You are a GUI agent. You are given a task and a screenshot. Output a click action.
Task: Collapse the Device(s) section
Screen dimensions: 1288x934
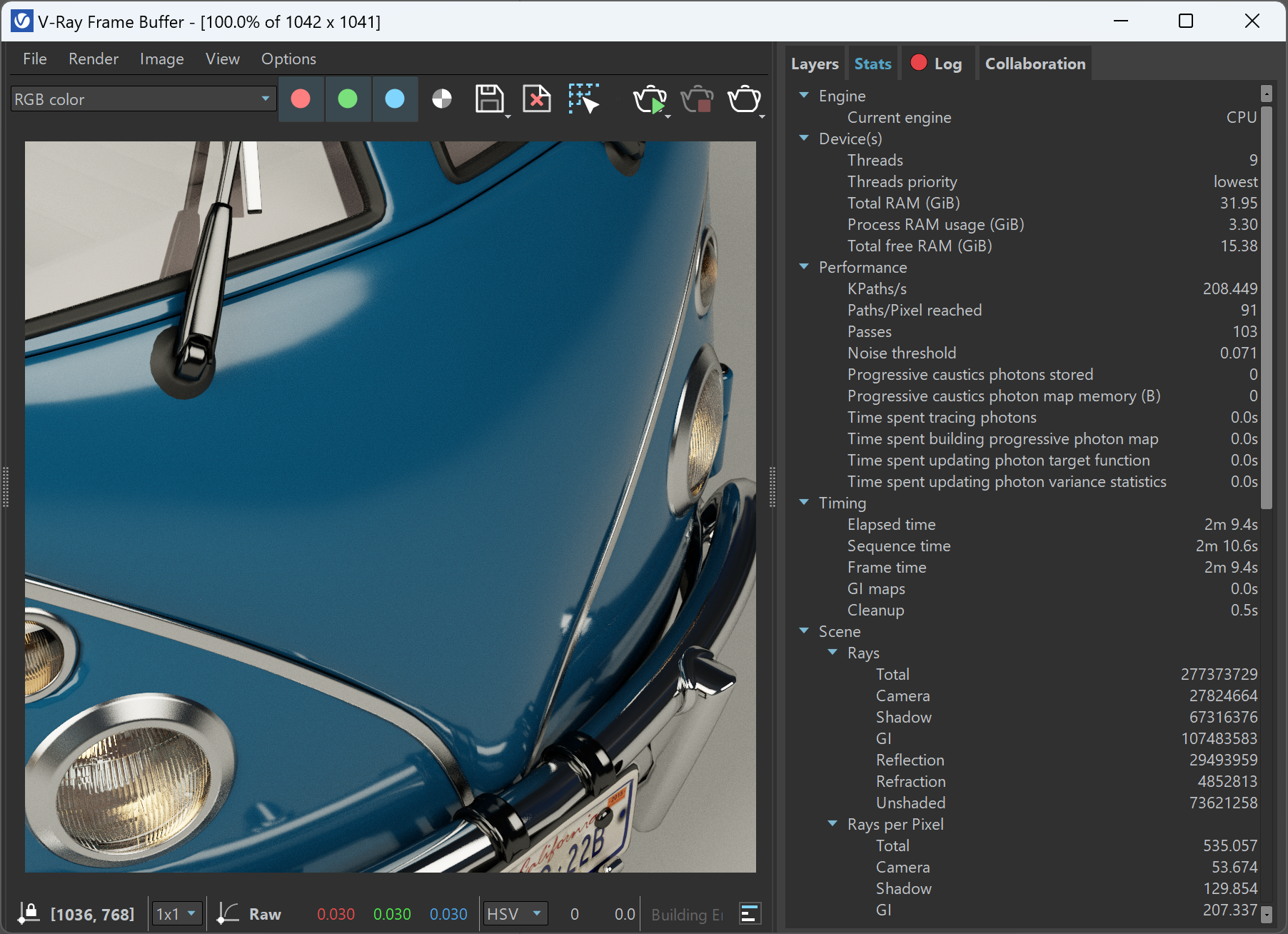804,138
